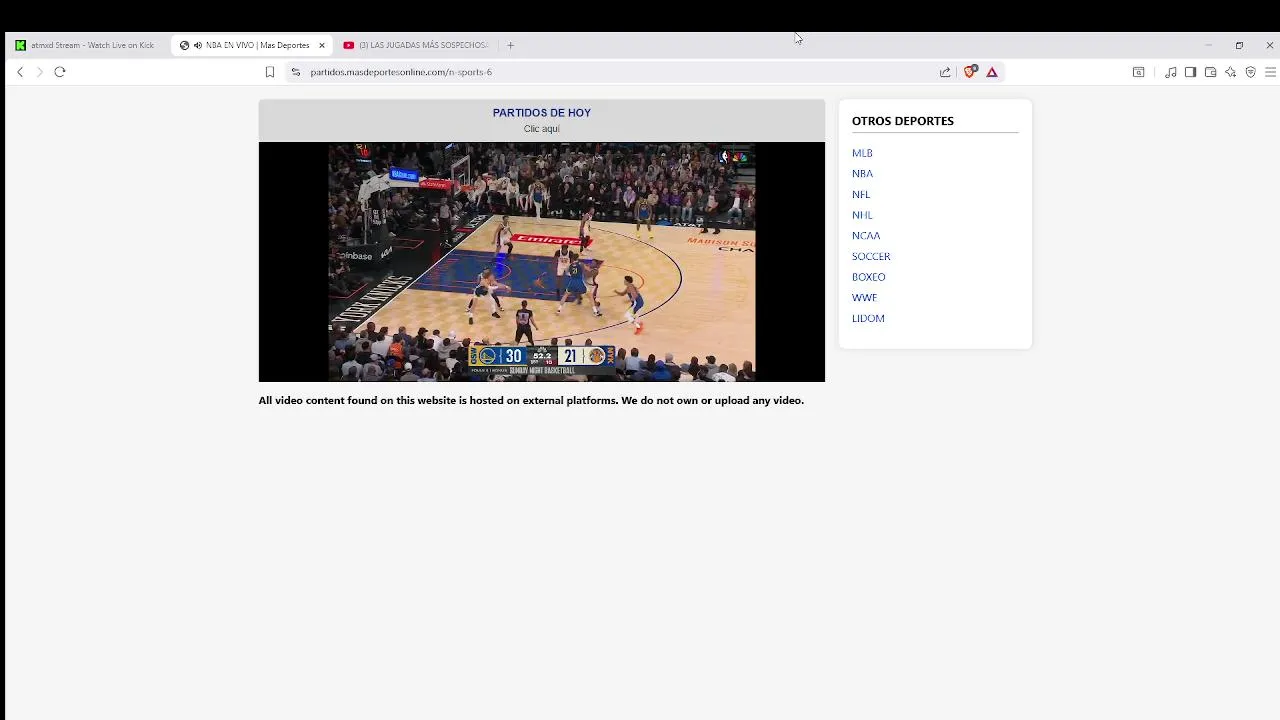Reload the current page
The height and width of the screenshot is (720, 1280).
60,72
